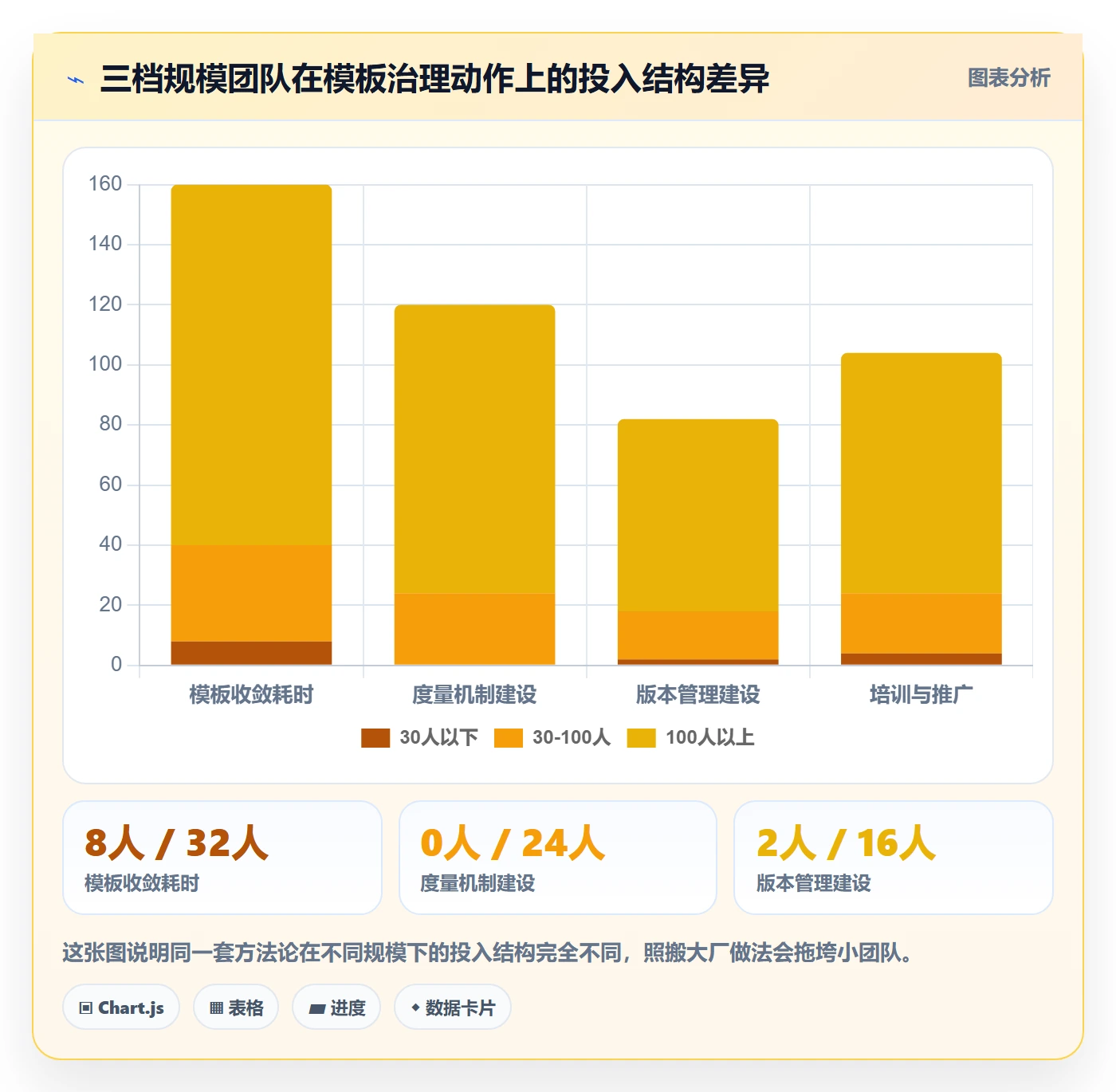Click the square icon in the Chart.js chip
Image resolution: width=1116 pixels, height=1092 pixels.
click(x=86, y=1008)
